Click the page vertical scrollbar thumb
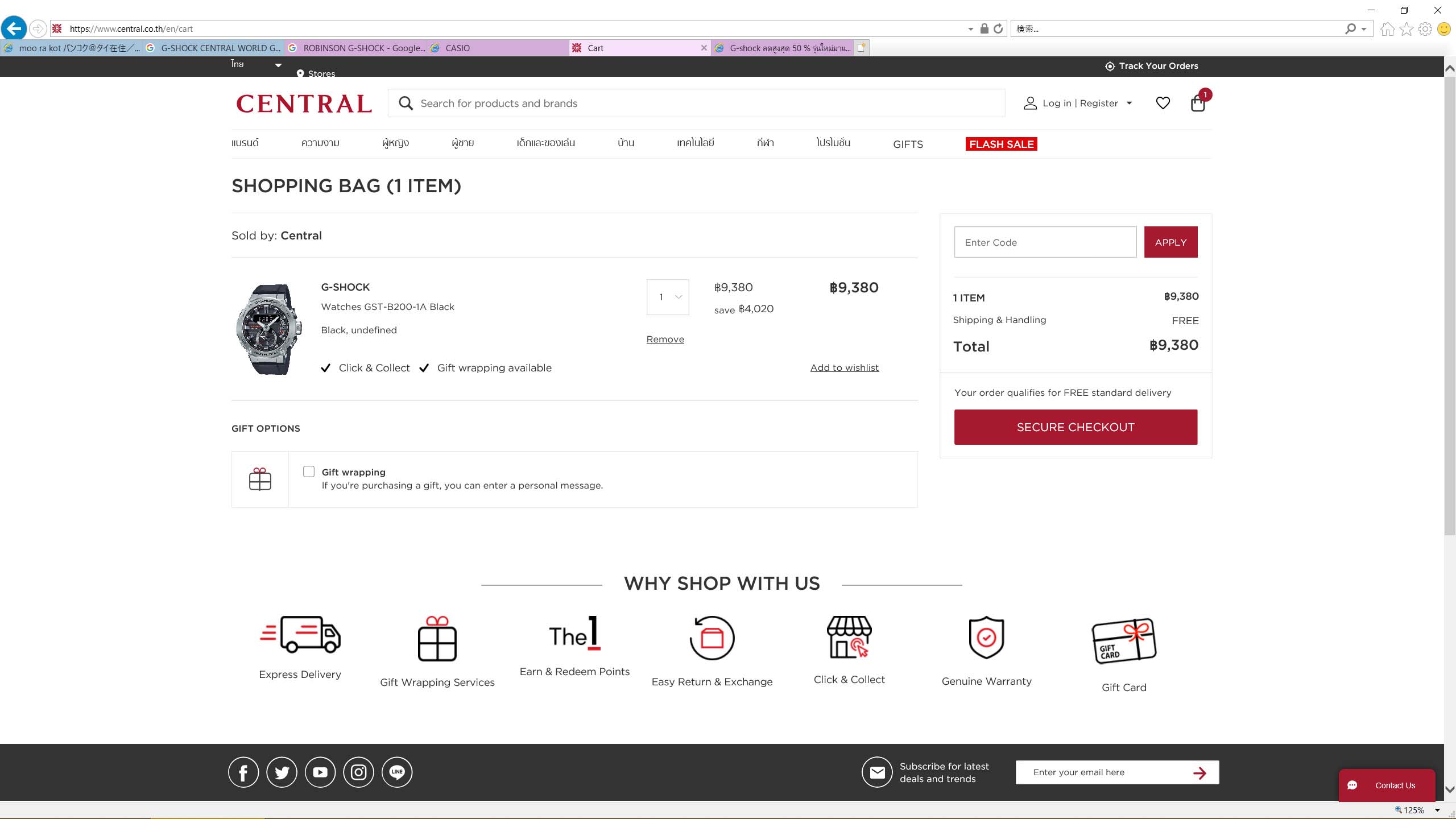Viewport: 1456px width, 819px height. [x=1450, y=305]
